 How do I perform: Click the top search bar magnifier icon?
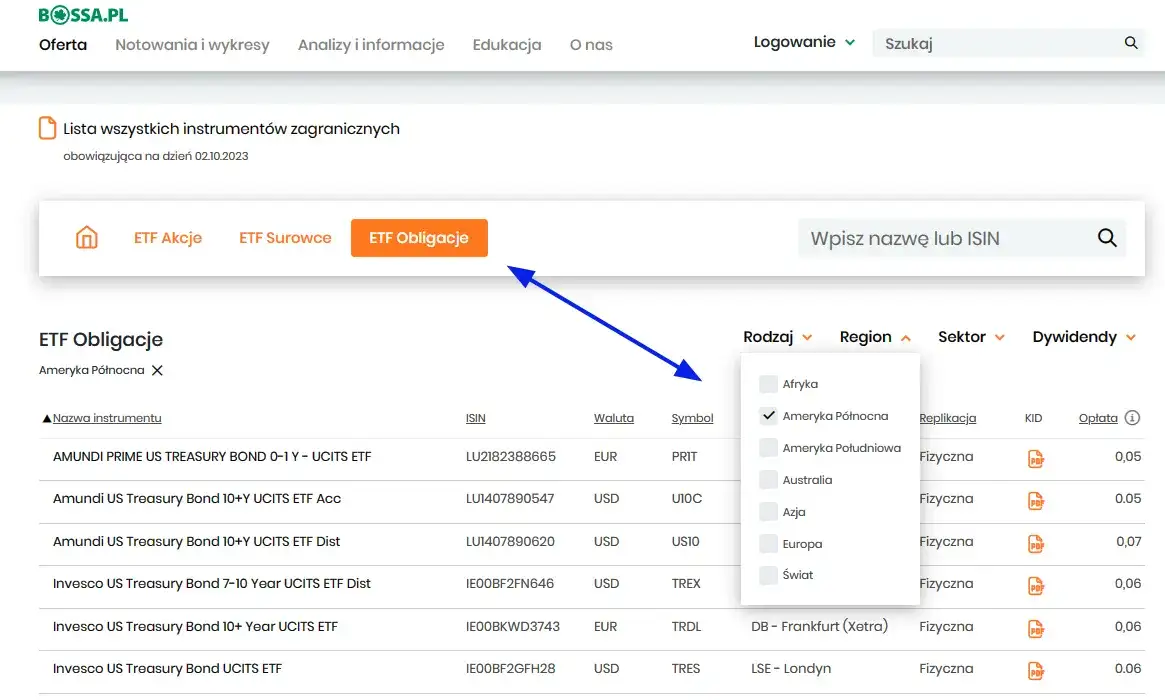1131,43
